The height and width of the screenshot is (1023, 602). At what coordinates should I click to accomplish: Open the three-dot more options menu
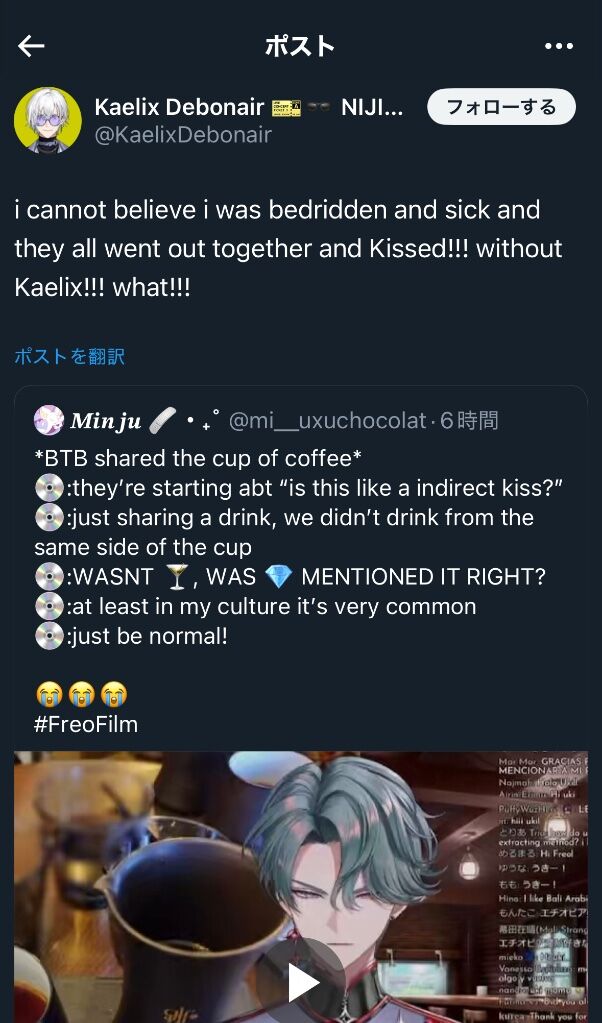point(558,46)
